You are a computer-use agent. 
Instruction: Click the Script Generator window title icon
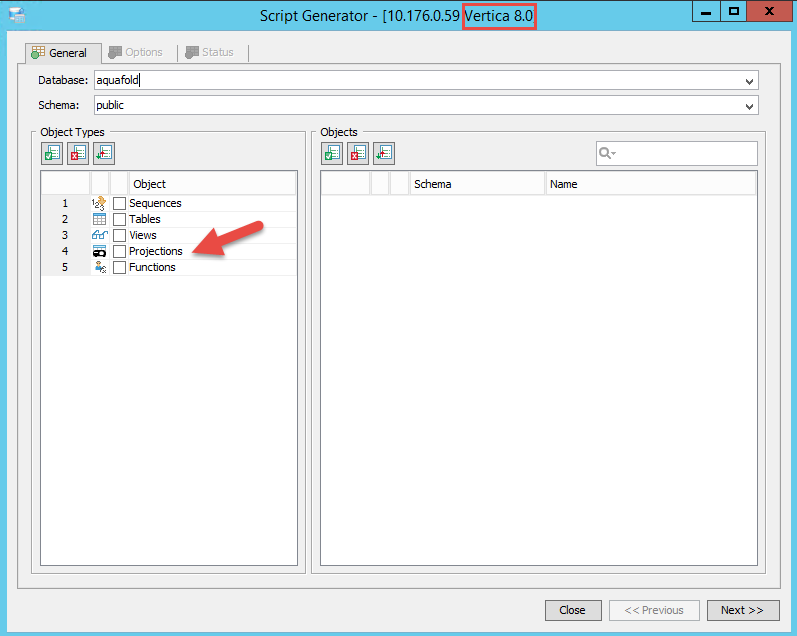(17, 15)
